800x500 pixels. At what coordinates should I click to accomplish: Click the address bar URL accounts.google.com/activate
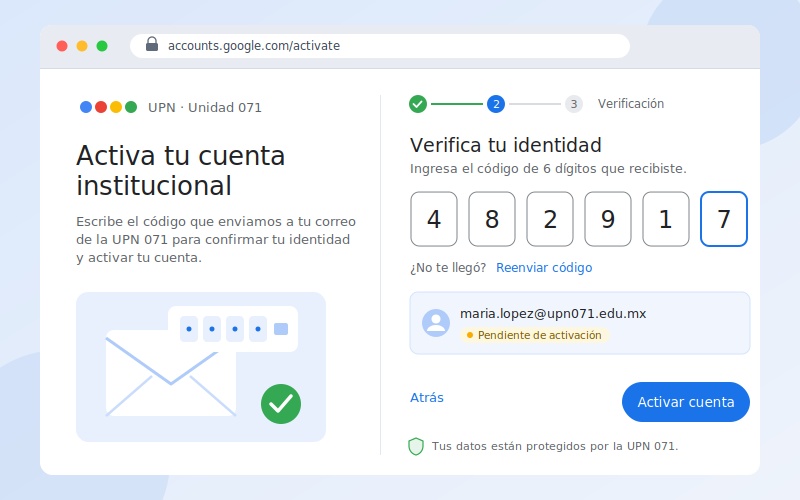[x=254, y=46]
